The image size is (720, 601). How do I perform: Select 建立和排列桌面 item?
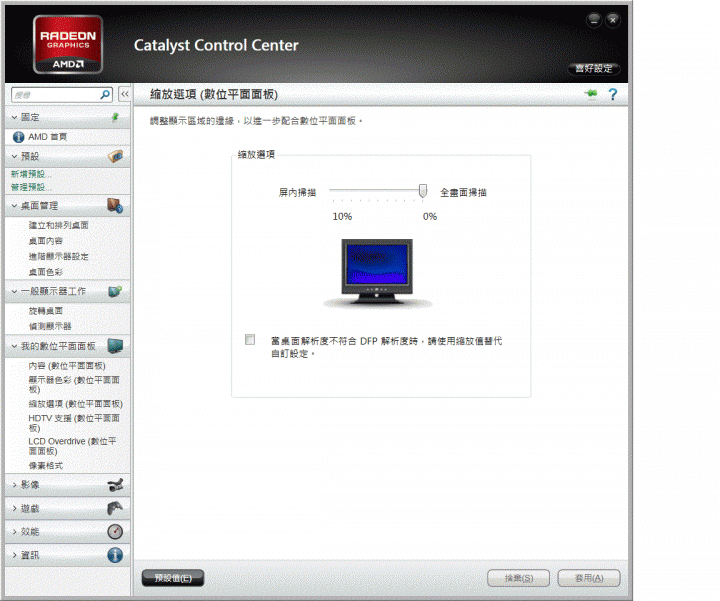tap(58, 225)
